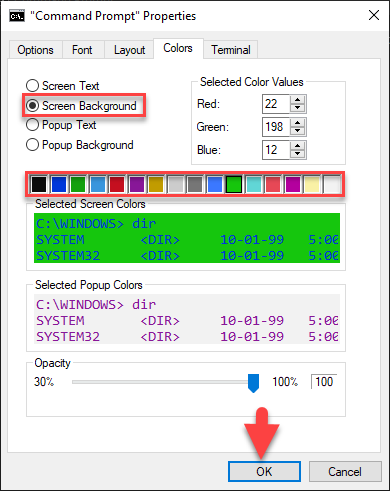Pick the magenta color swatch
Screen dimensions: 390x491
coord(293,184)
